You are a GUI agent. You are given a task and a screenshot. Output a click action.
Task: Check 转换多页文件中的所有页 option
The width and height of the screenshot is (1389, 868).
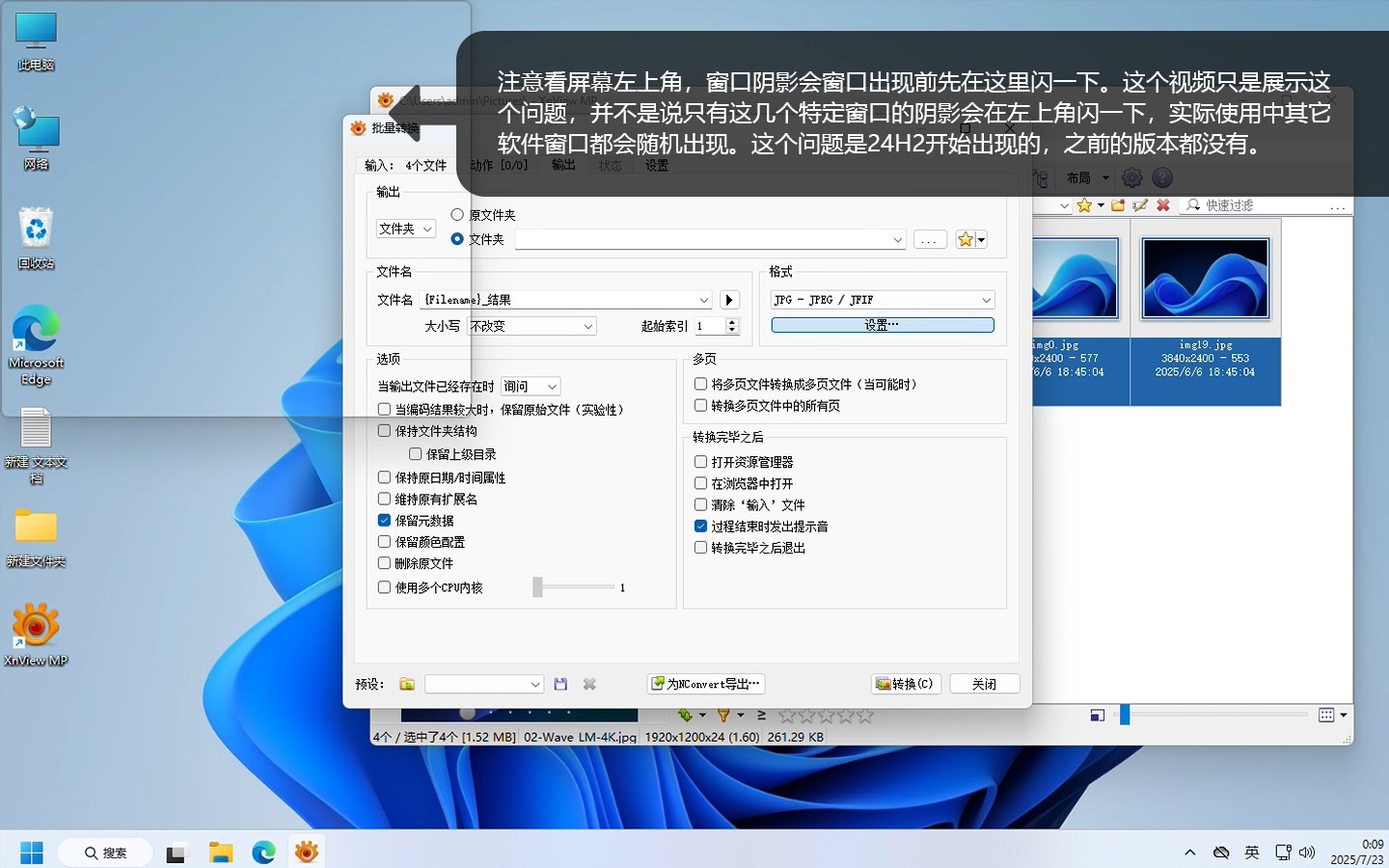click(x=700, y=405)
